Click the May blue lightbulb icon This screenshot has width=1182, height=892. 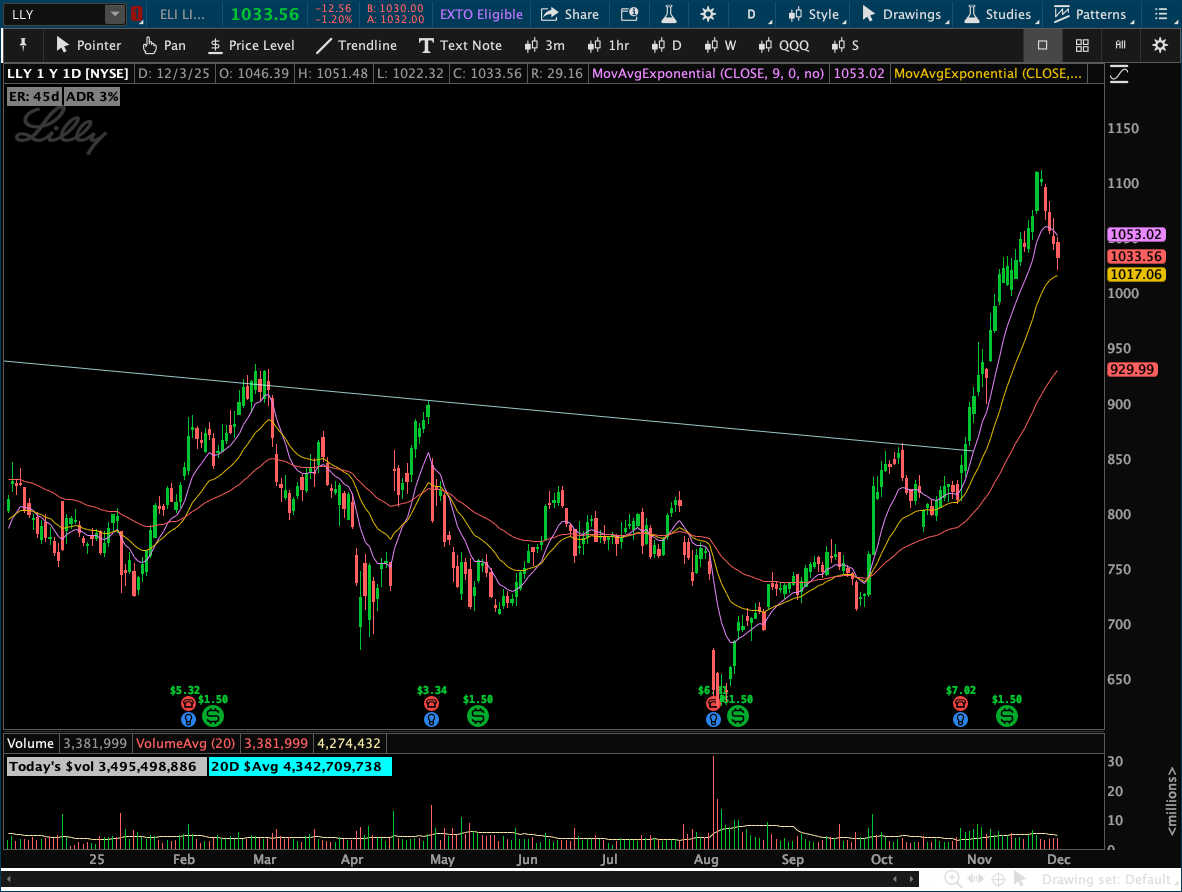click(431, 719)
